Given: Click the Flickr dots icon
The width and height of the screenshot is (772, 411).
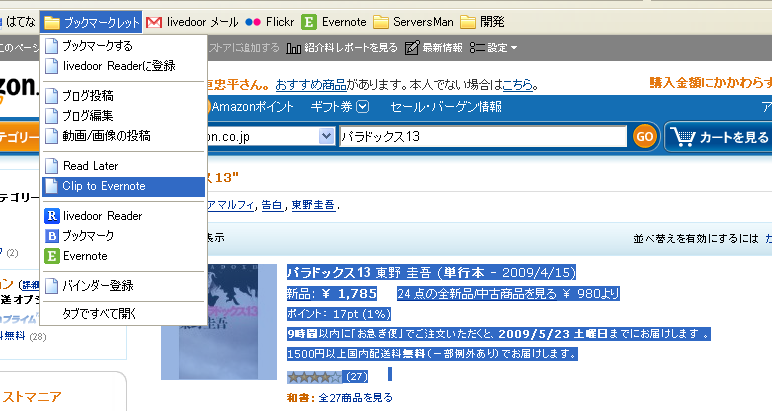Looking at the screenshot, I should click(253, 22).
